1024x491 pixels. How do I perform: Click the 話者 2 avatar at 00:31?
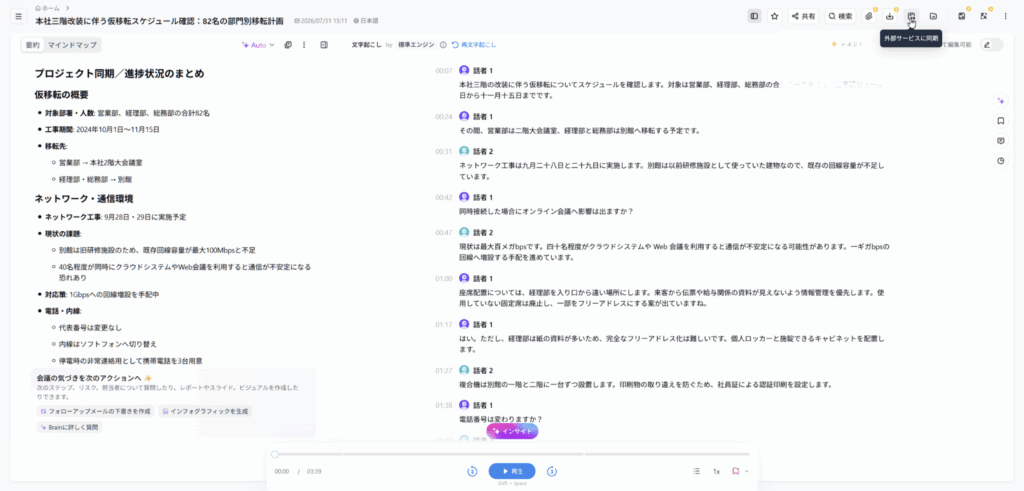pyautogui.click(x=464, y=151)
